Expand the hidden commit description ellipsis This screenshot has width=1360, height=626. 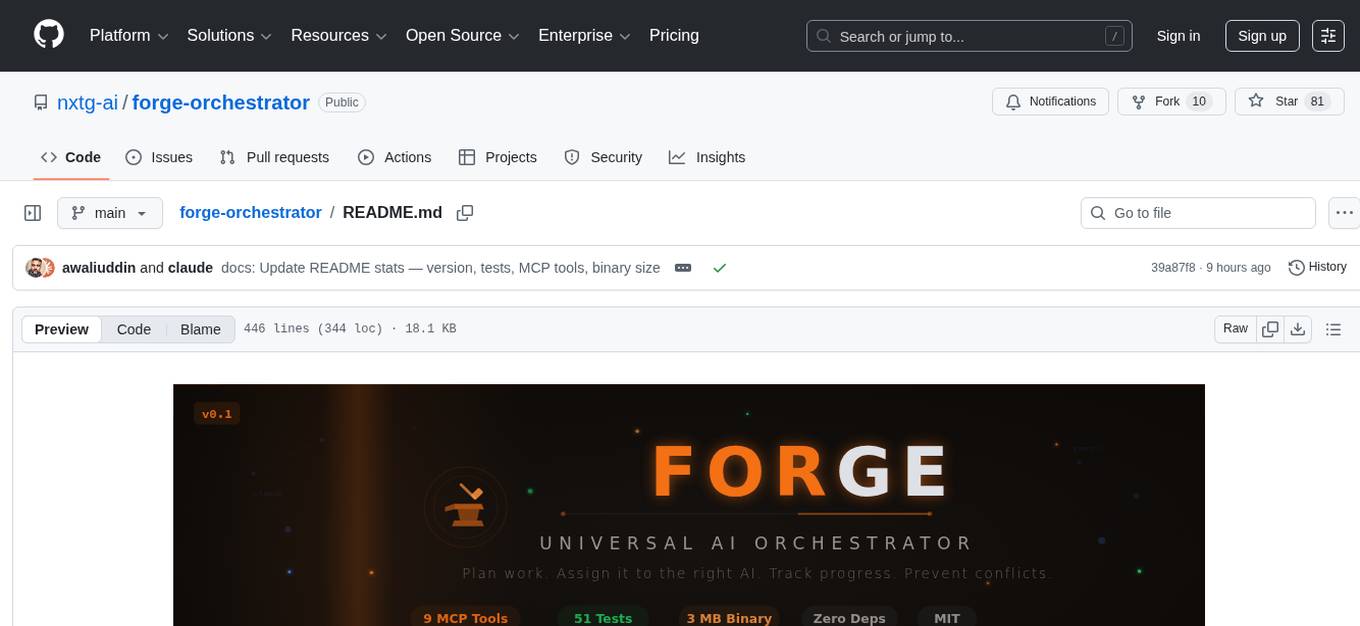click(x=683, y=267)
